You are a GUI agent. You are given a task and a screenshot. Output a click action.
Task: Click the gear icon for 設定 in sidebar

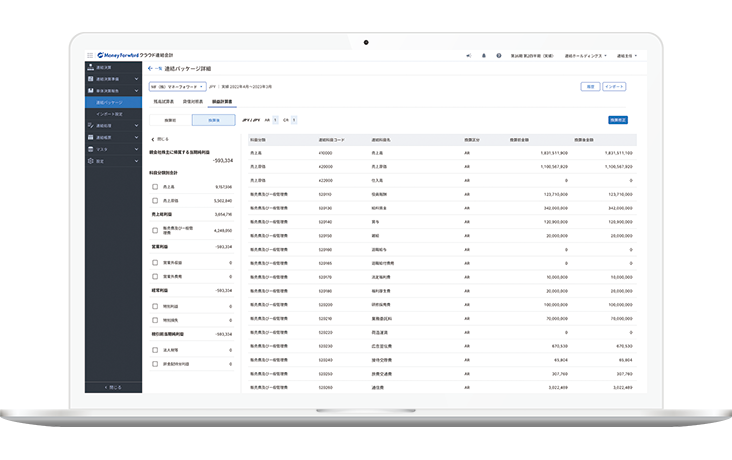pos(91,161)
